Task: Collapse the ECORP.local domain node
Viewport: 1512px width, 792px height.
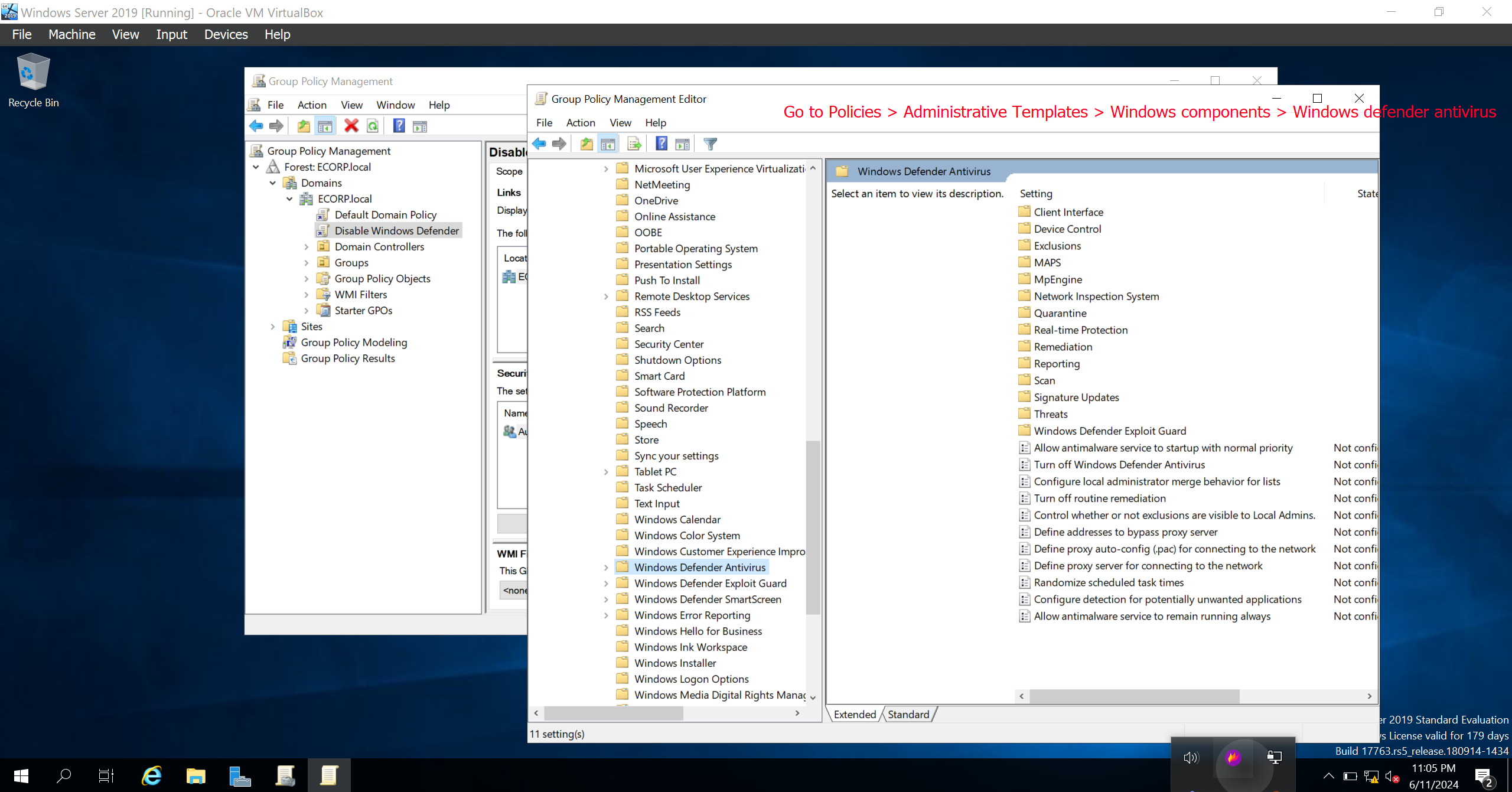Action: pos(289,199)
